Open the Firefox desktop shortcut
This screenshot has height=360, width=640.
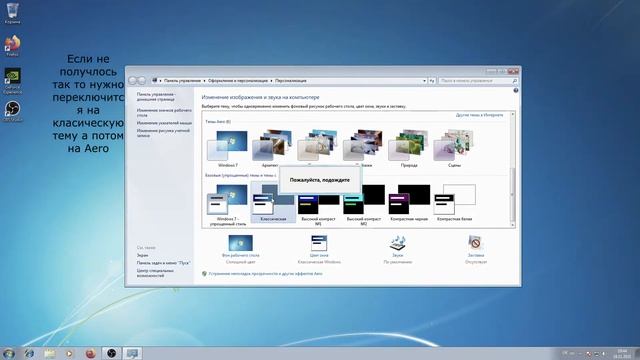pyautogui.click(x=13, y=45)
